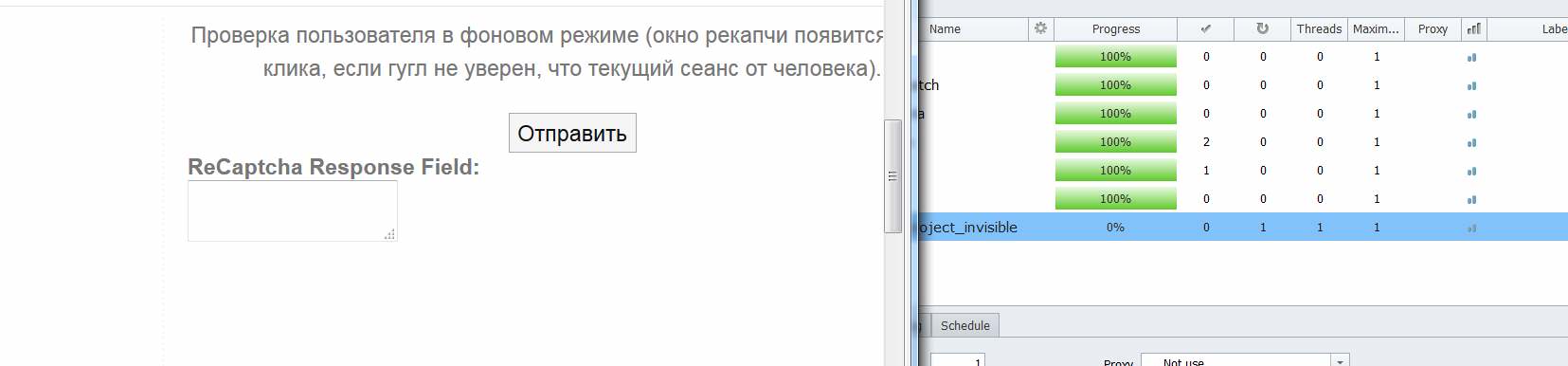This screenshot has height=366, width=1568.
Task: Open the Schedule tab
Action: click(x=964, y=325)
